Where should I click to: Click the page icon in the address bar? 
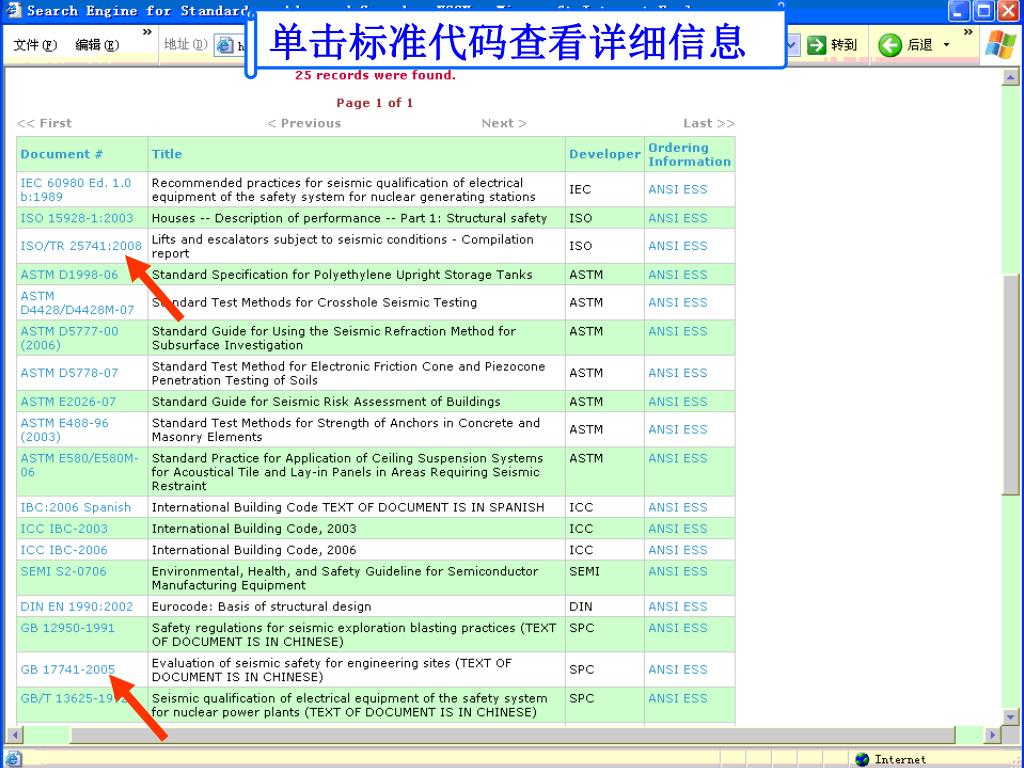pyautogui.click(x=225, y=45)
